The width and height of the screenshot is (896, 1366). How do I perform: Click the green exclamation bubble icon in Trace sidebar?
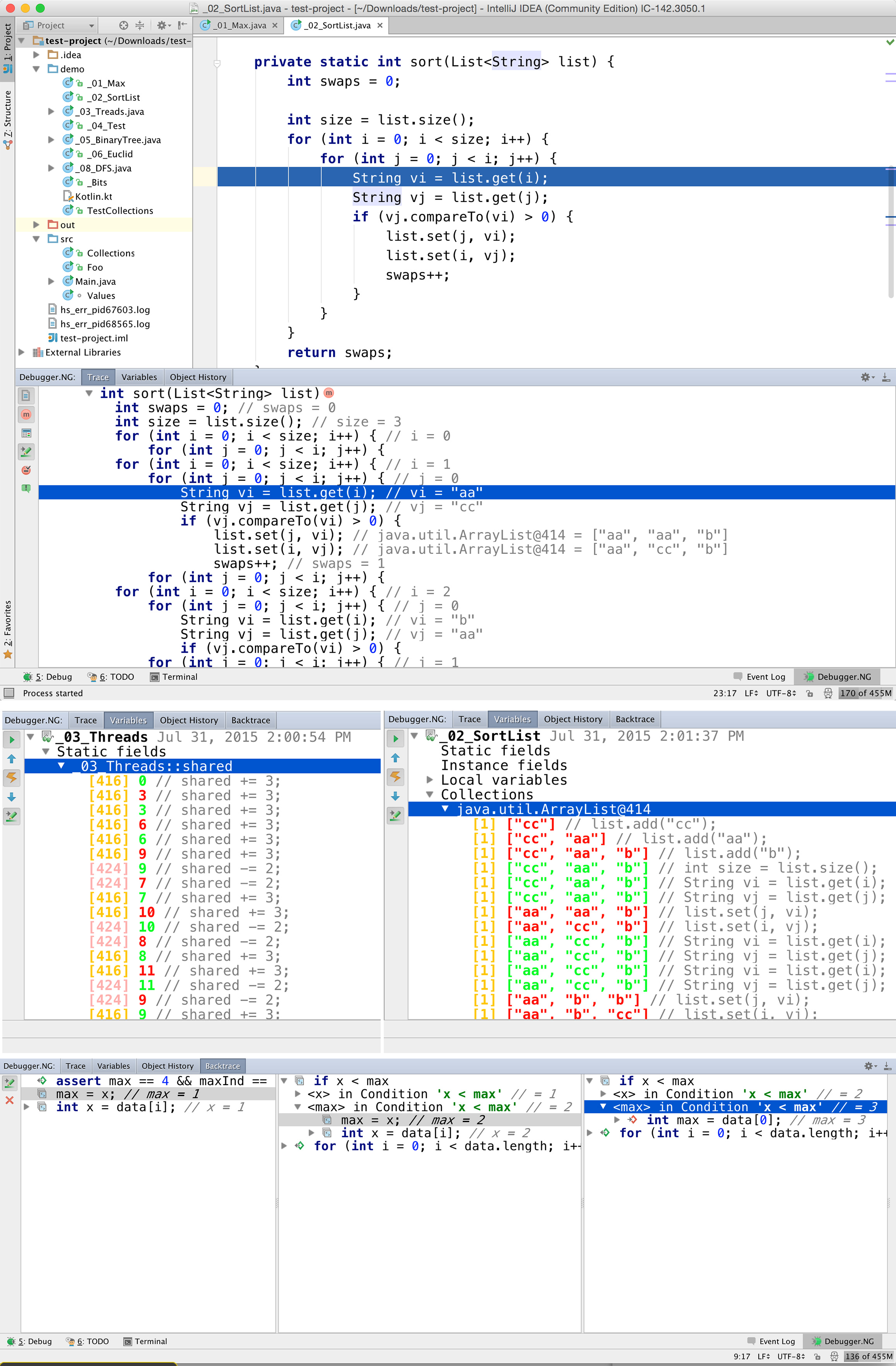point(26,489)
